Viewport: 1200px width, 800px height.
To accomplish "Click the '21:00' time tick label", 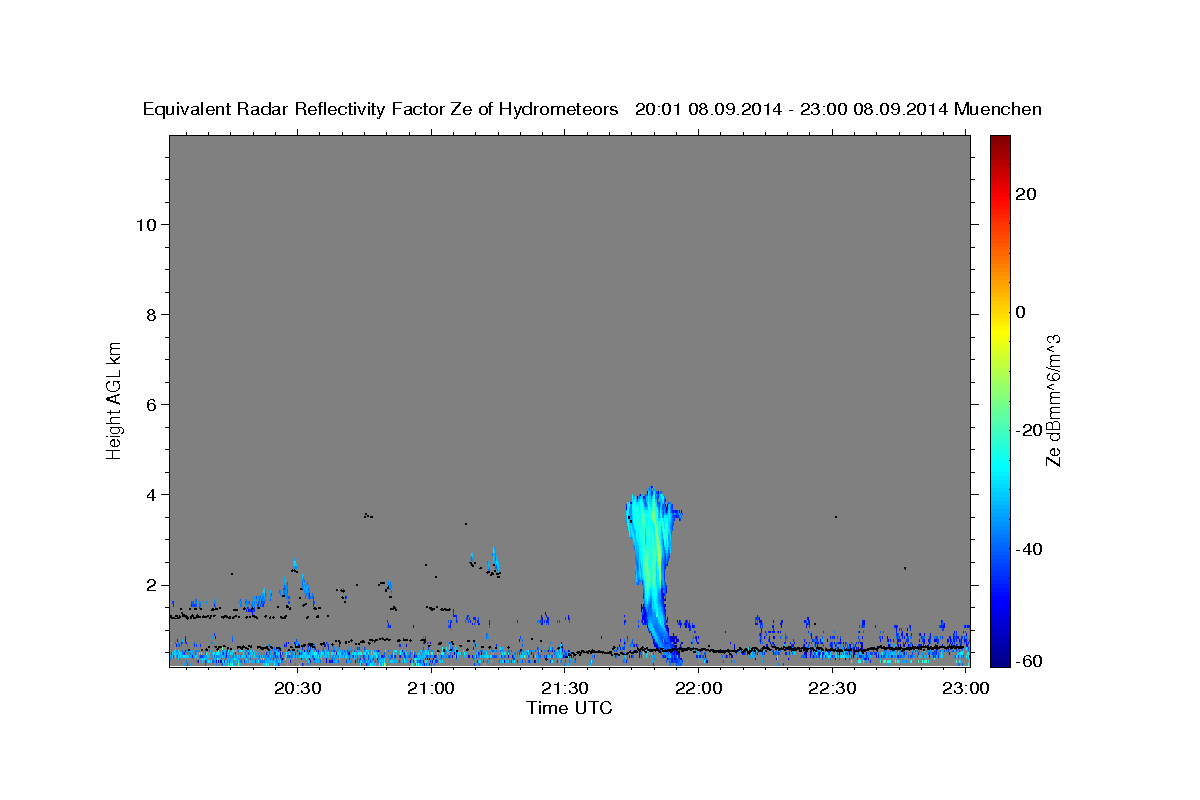I will tap(431, 688).
